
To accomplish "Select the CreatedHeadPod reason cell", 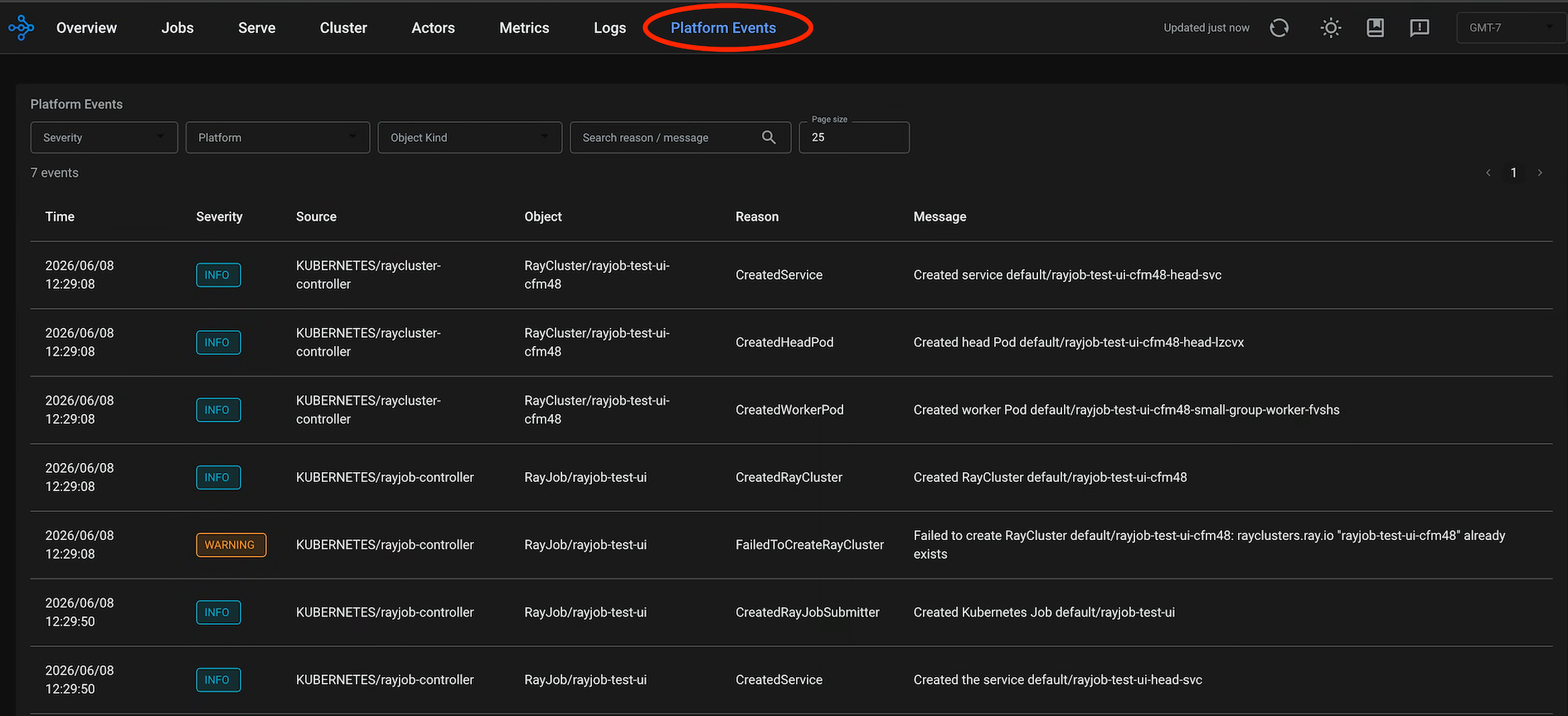I will [784, 343].
